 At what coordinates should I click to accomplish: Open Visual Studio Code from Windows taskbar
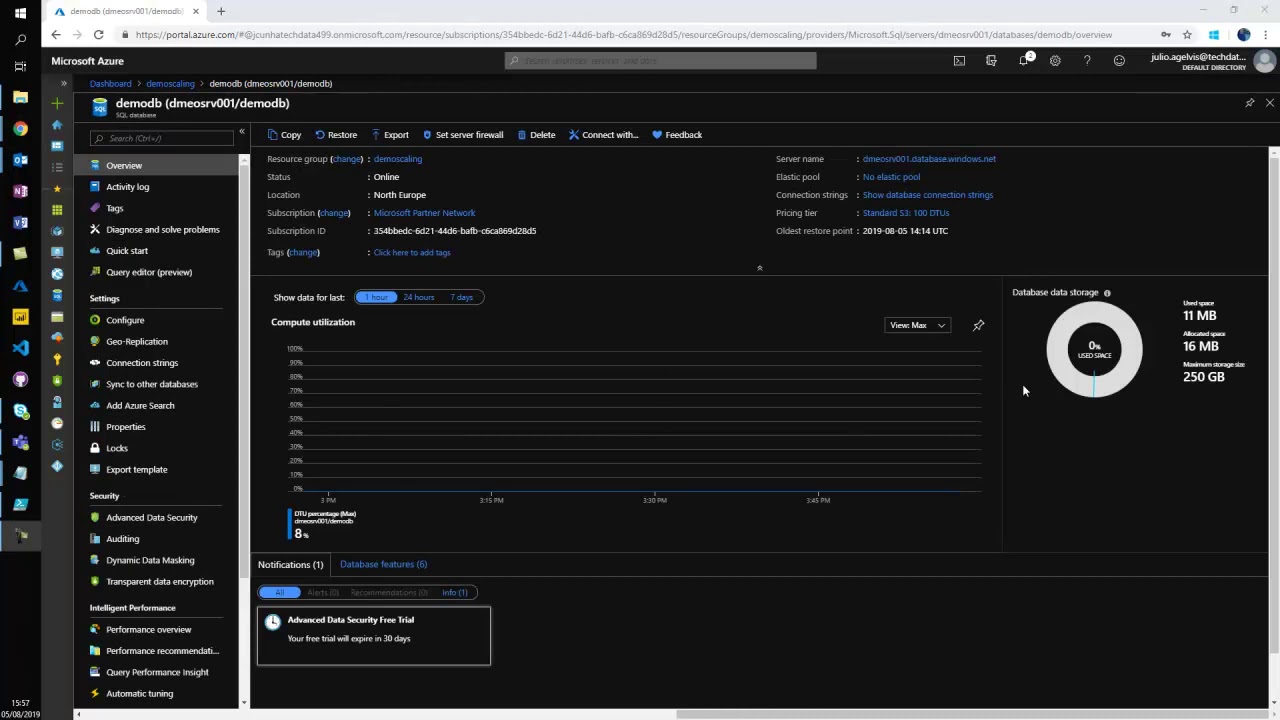pyautogui.click(x=20, y=348)
